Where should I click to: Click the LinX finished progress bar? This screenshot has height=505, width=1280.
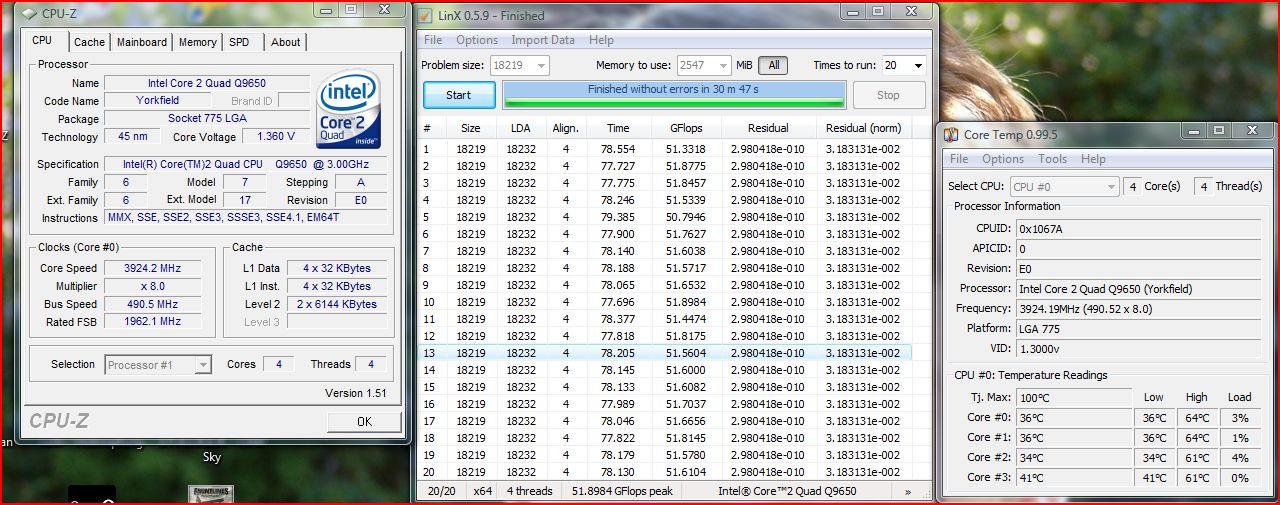(673, 95)
